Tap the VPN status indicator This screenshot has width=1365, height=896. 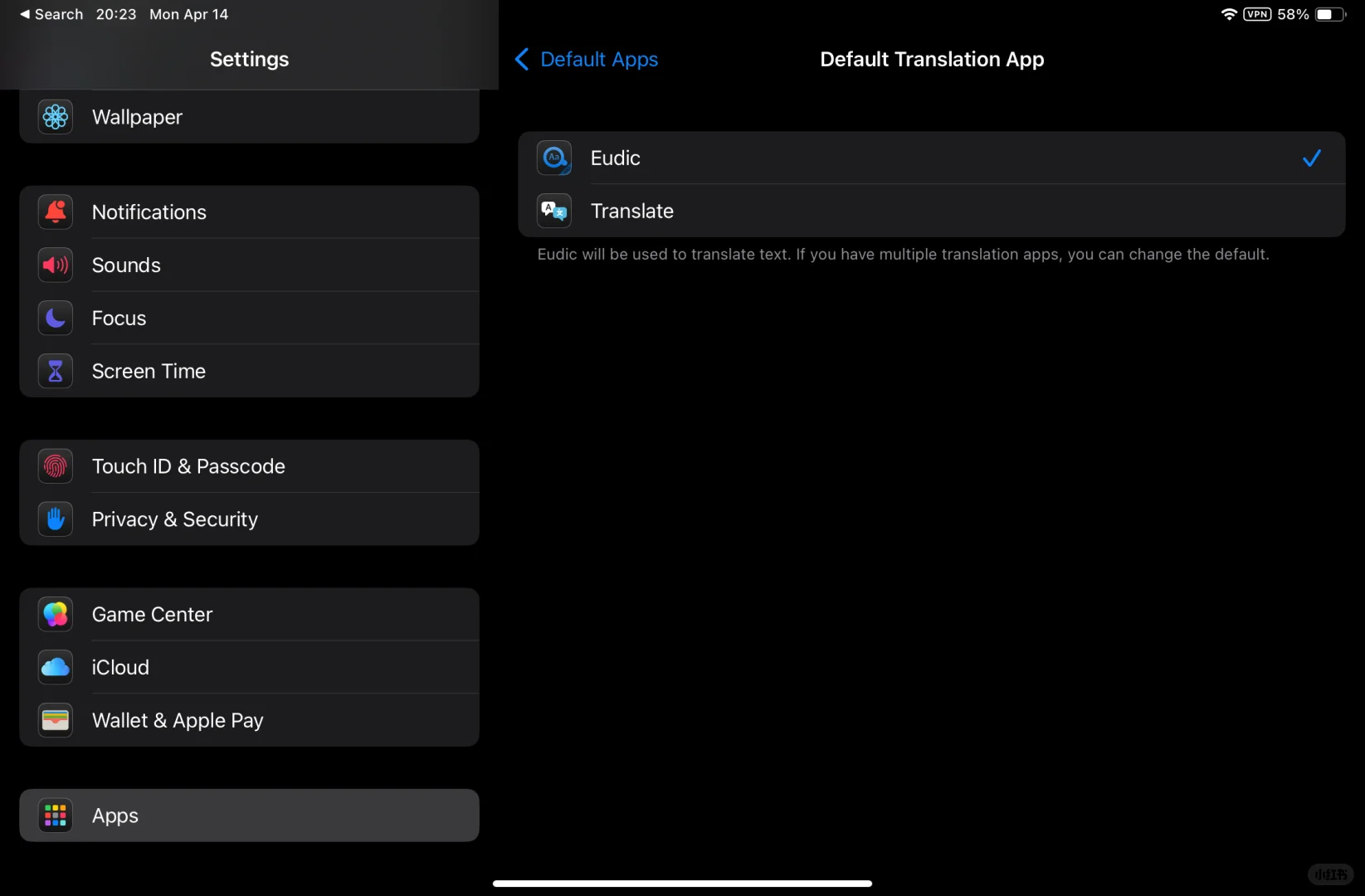click(x=1257, y=14)
